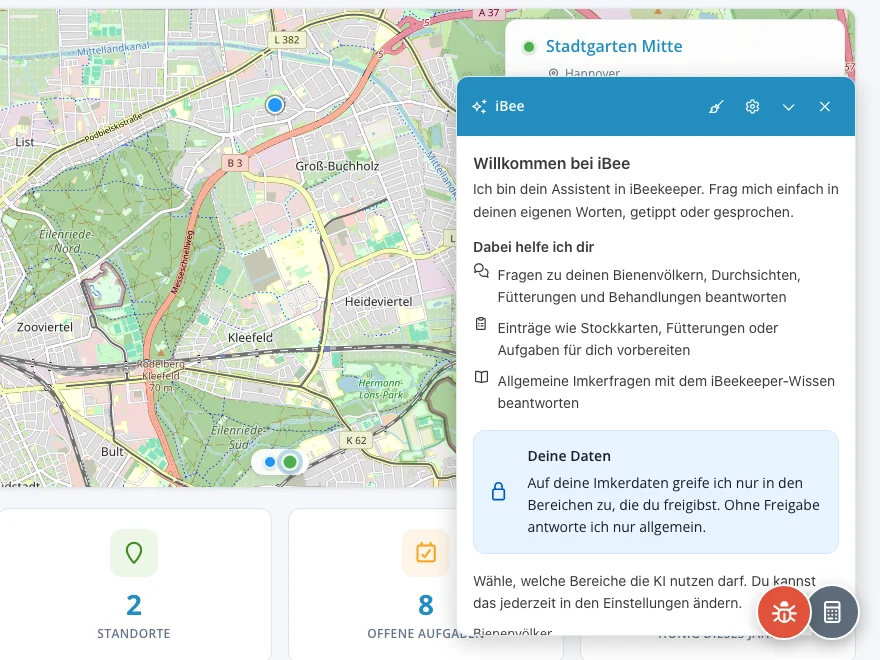
Task: Click the padlock icon in Deine Daten
Action: 498,492
